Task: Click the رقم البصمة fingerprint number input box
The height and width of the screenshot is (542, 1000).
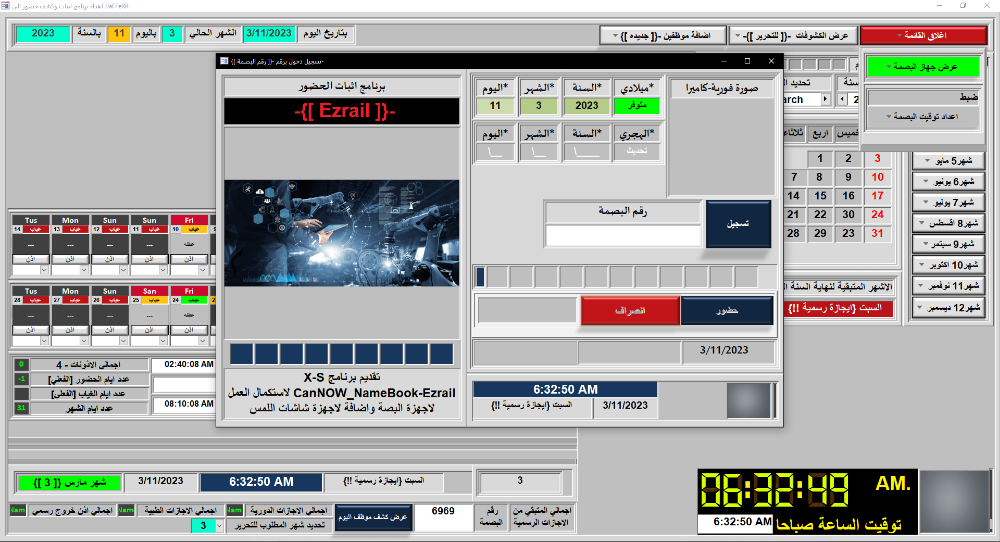Action: coord(623,235)
